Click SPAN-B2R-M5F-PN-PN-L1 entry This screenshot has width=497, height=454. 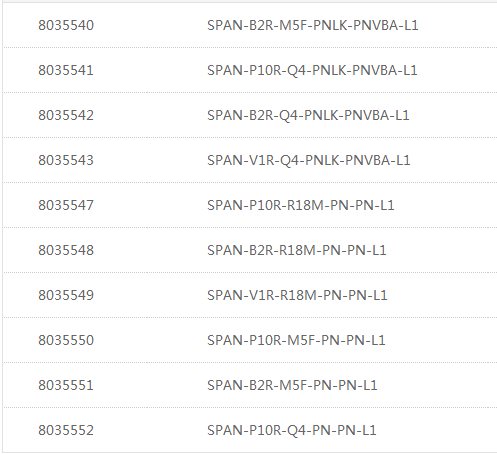(292, 385)
